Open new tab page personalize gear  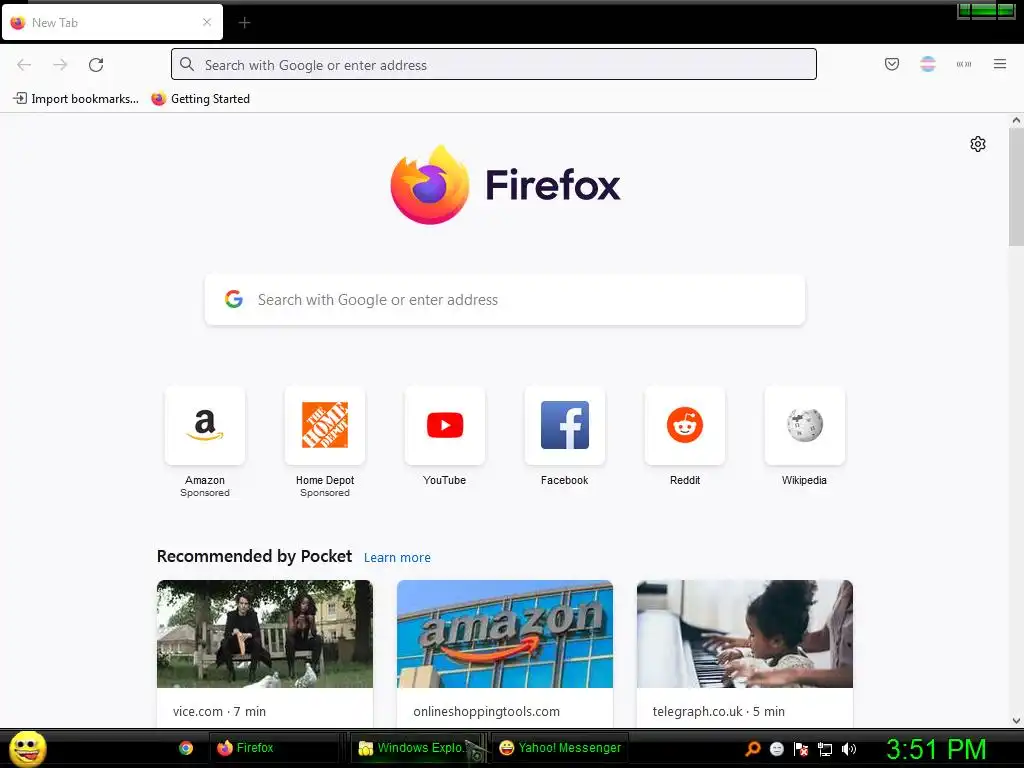[977, 144]
